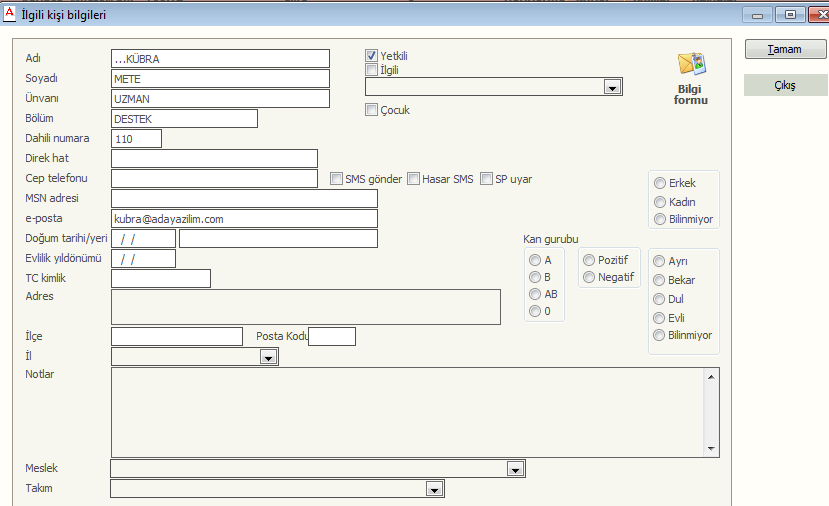Image resolution: width=829 pixels, height=506 pixels.
Task: Open the Bilgi formu icon
Action: click(691, 66)
